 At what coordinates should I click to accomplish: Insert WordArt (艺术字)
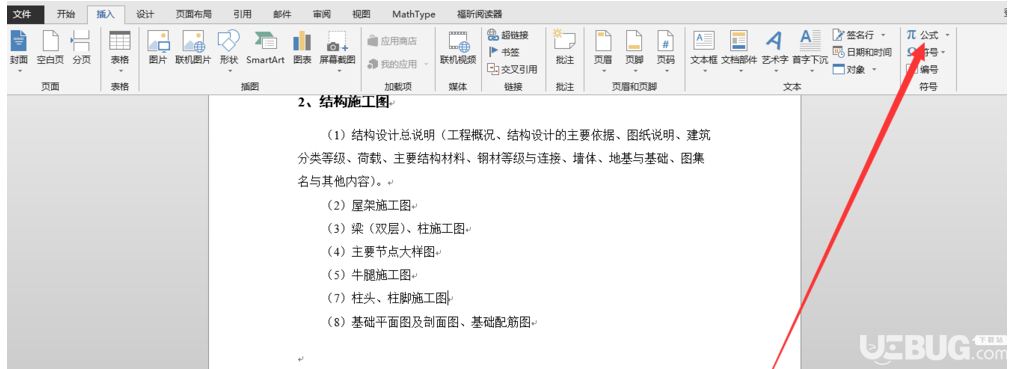point(775,50)
